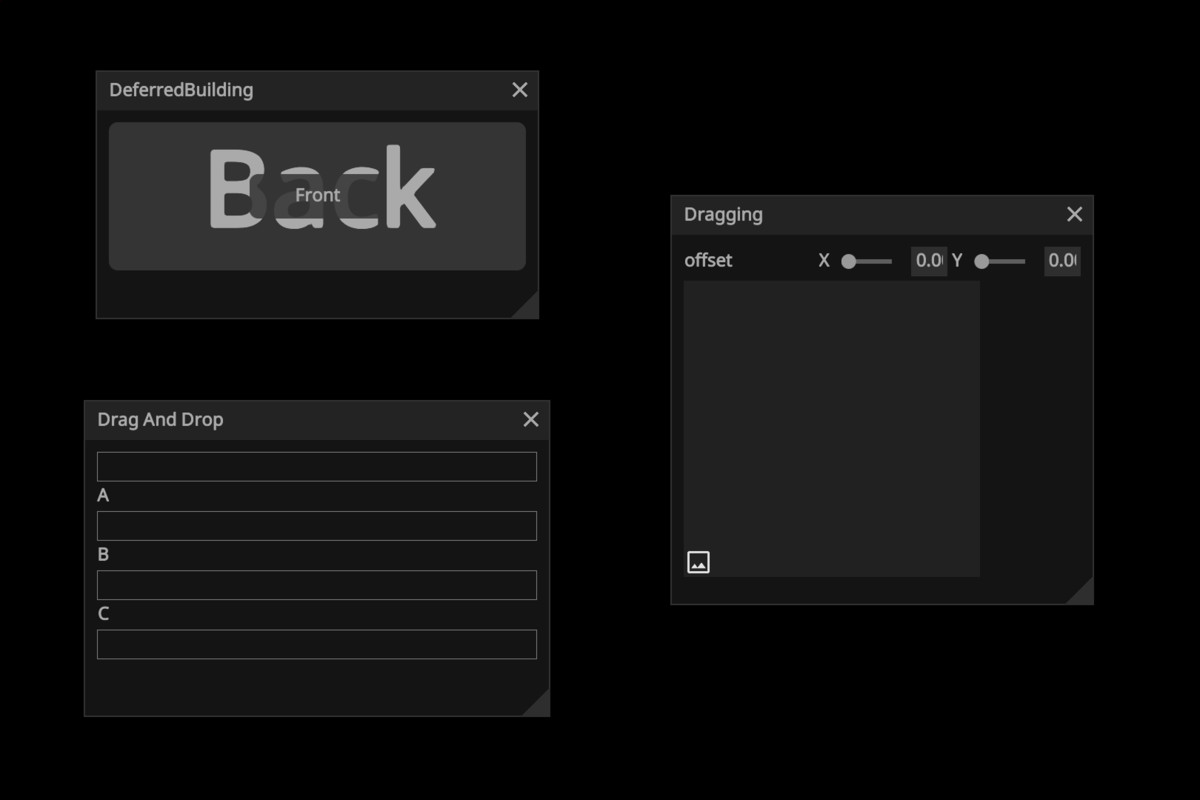Select the Y offset value field
This screenshot has width=1200, height=800.
tap(1062, 261)
